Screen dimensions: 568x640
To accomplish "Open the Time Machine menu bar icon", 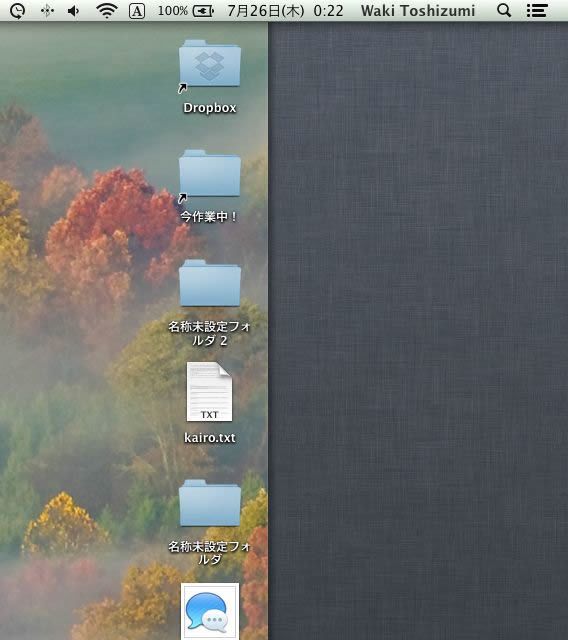I will pos(18,11).
